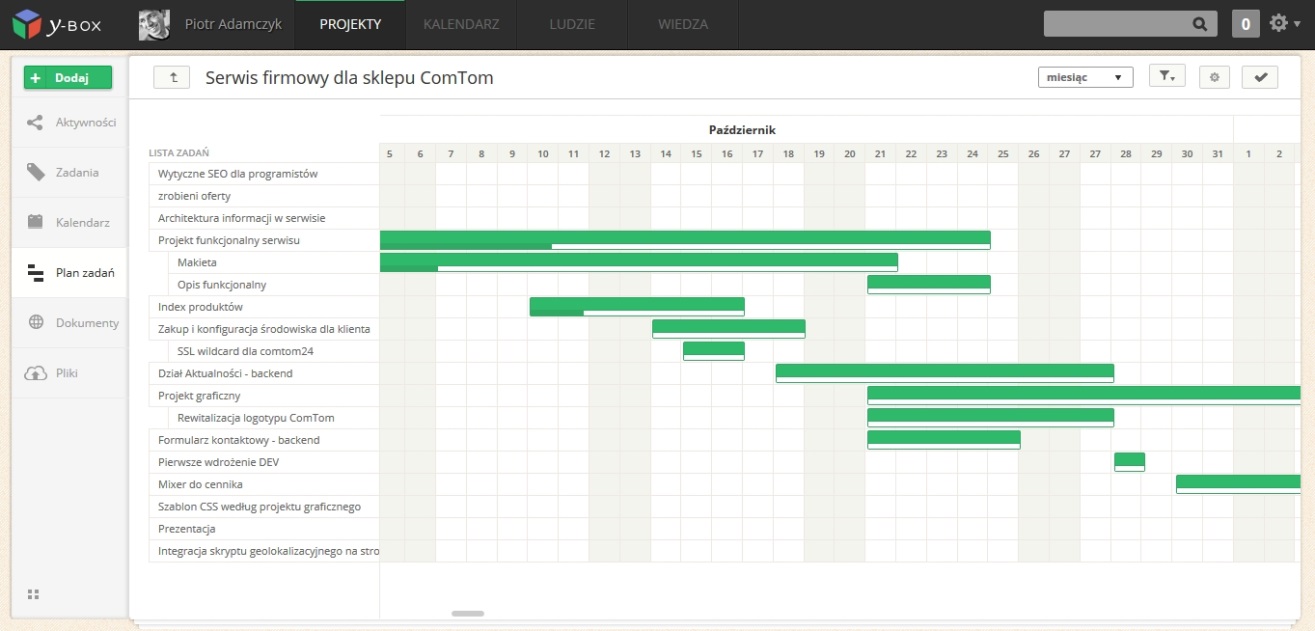The height and width of the screenshot is (631, 1315).
Task: Open the KALENDARZ top navigation tab
Action: (461, 24)
